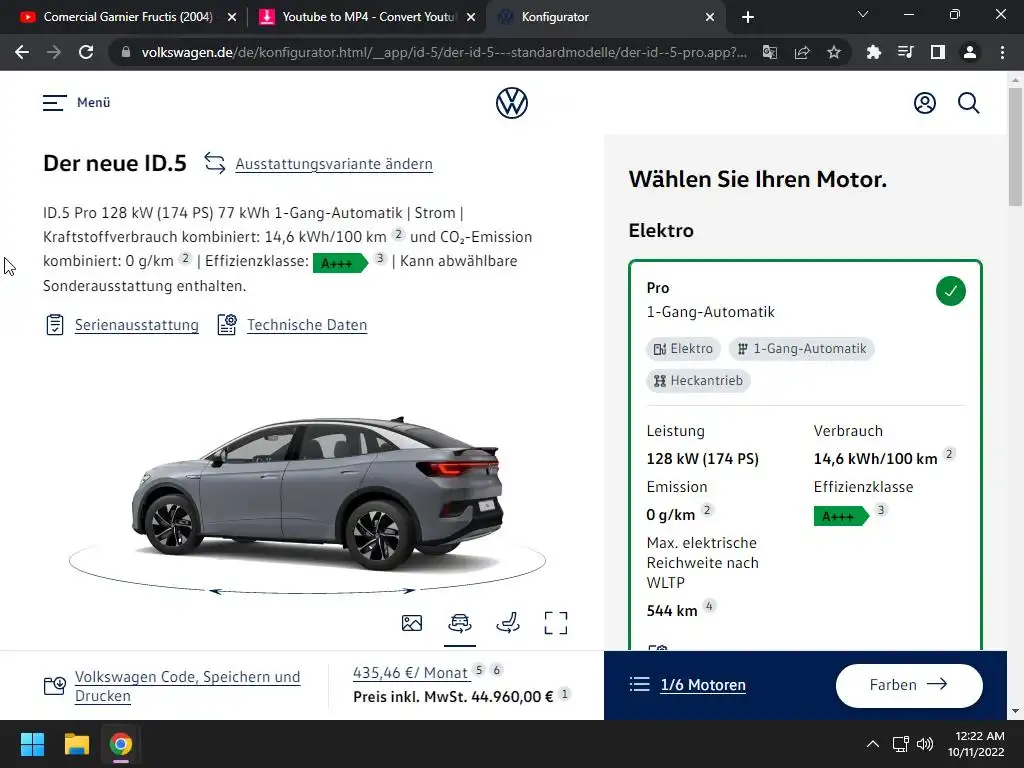
Task: Switch to image gallery view icon
Action: [x=412, y=623]
